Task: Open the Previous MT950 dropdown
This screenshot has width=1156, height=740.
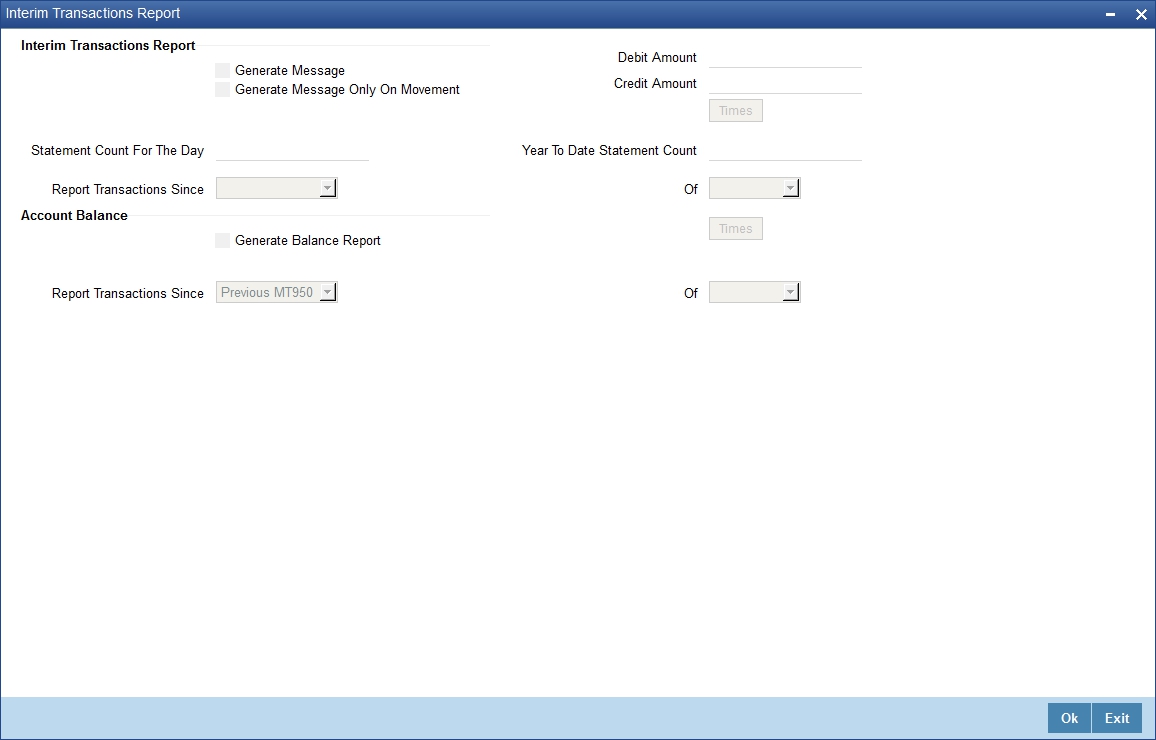Action: [276, 292]
